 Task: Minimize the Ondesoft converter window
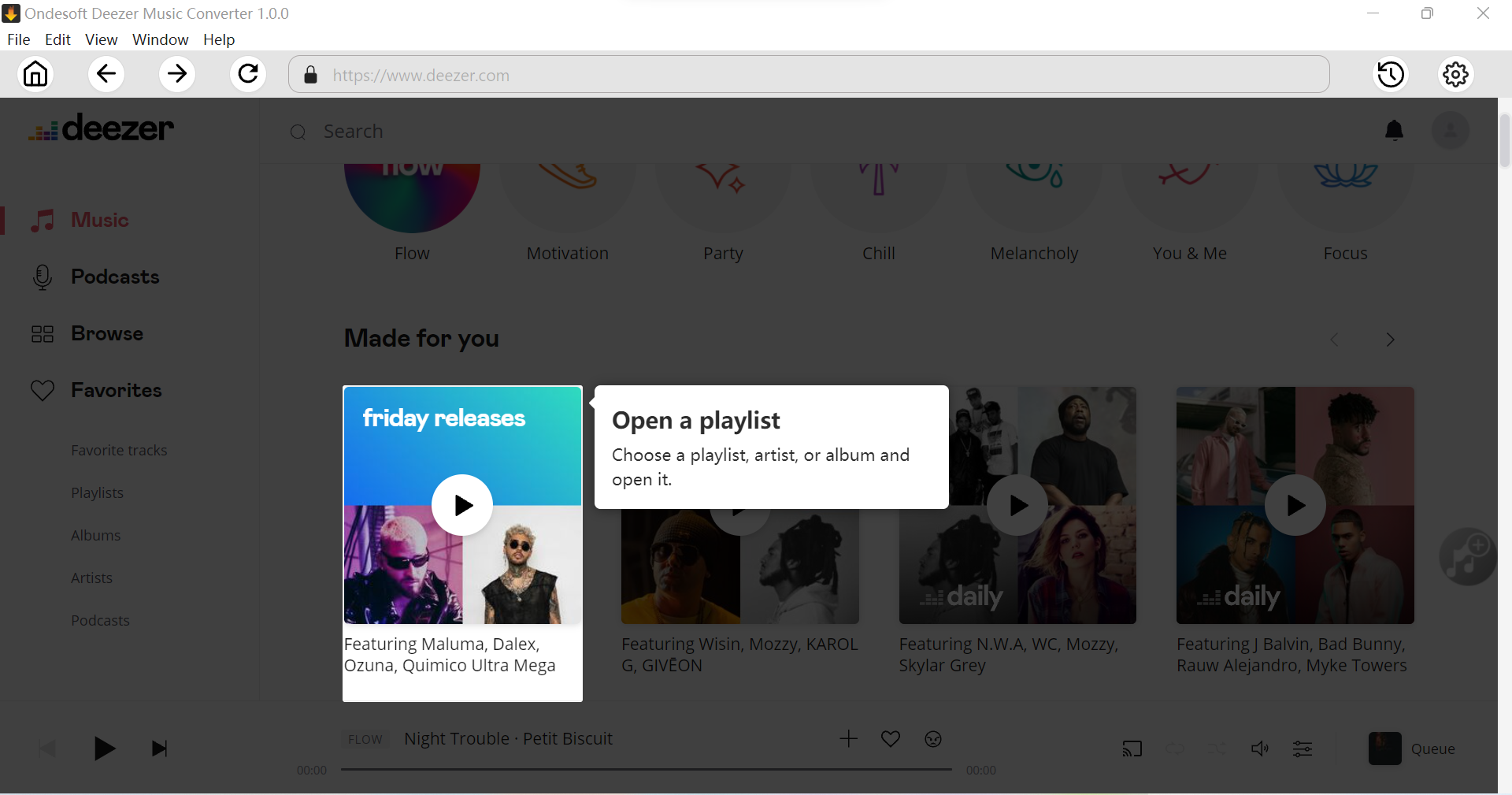pyautogui.click(x=1373, y=13)
